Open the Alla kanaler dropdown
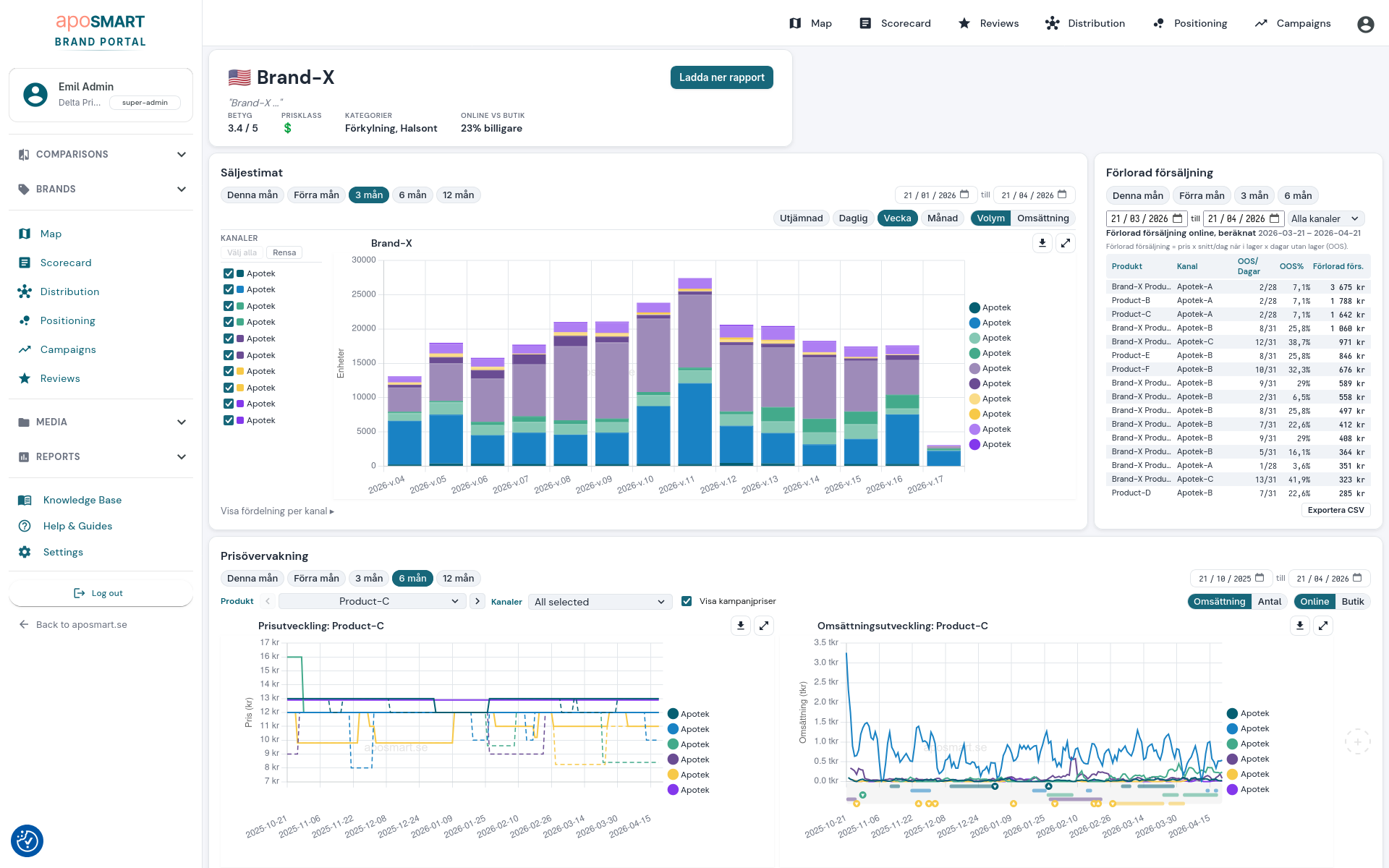Screen dimensions: 1389x868 [1326, 218]
